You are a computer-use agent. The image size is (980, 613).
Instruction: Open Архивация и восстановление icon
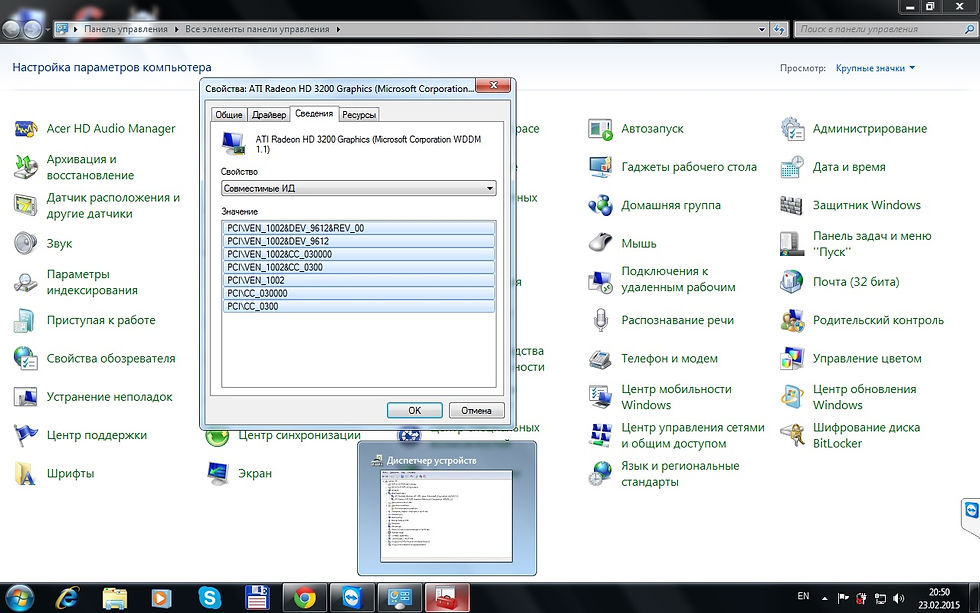click(x=26, y=167)
